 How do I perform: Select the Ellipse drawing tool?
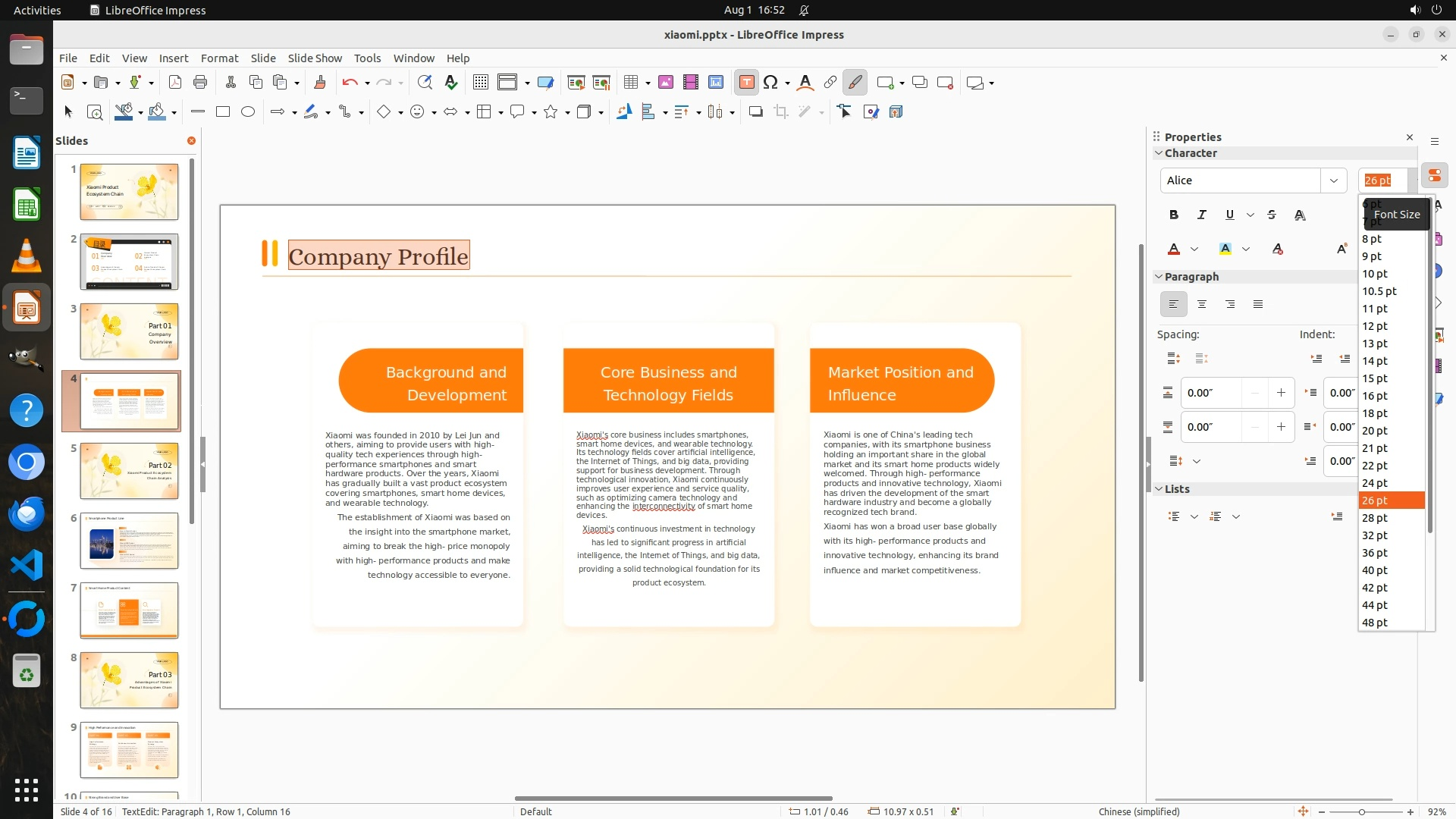click(x=248, y=112)
